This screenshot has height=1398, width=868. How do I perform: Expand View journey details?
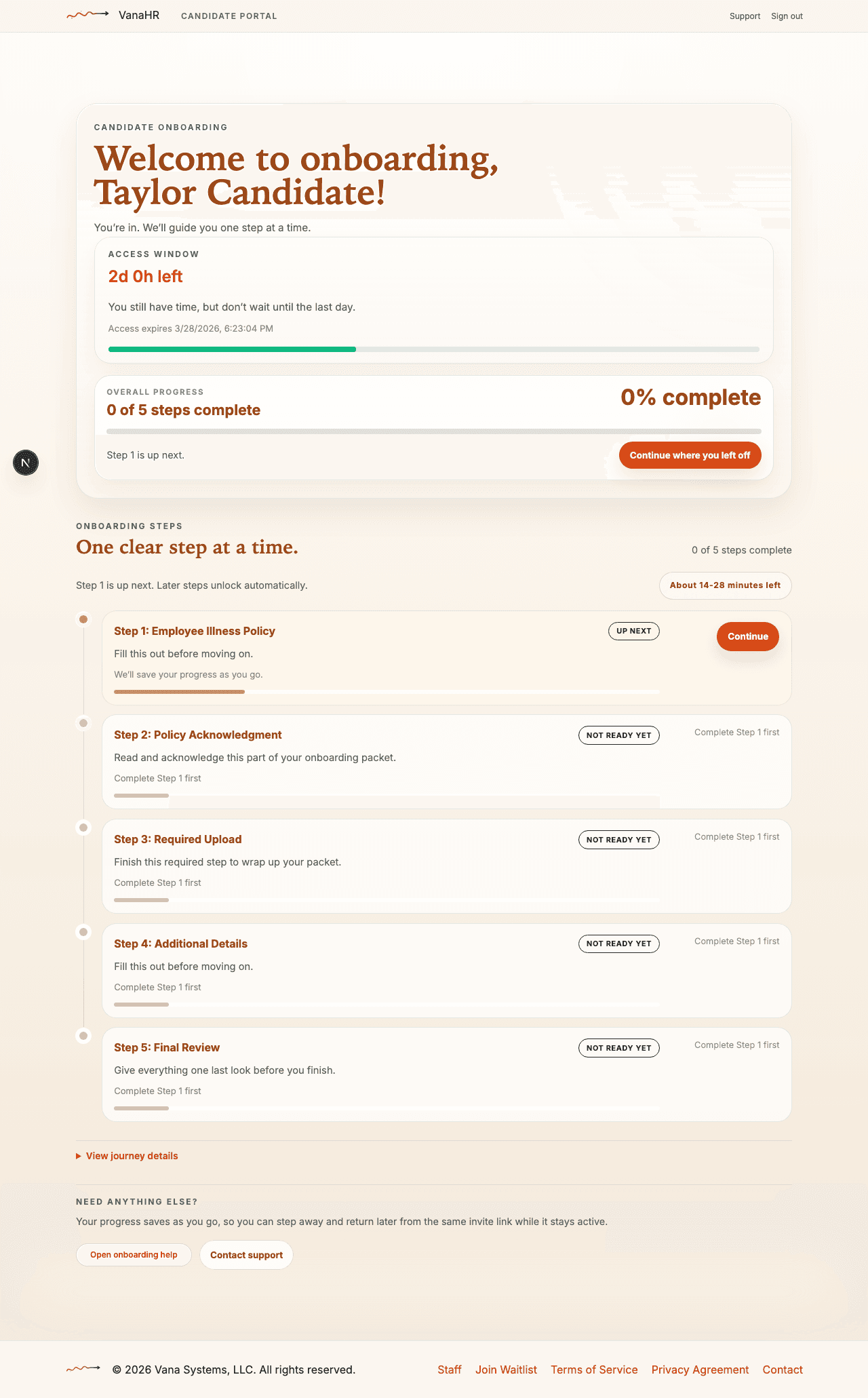click(x=127, y=1155)
